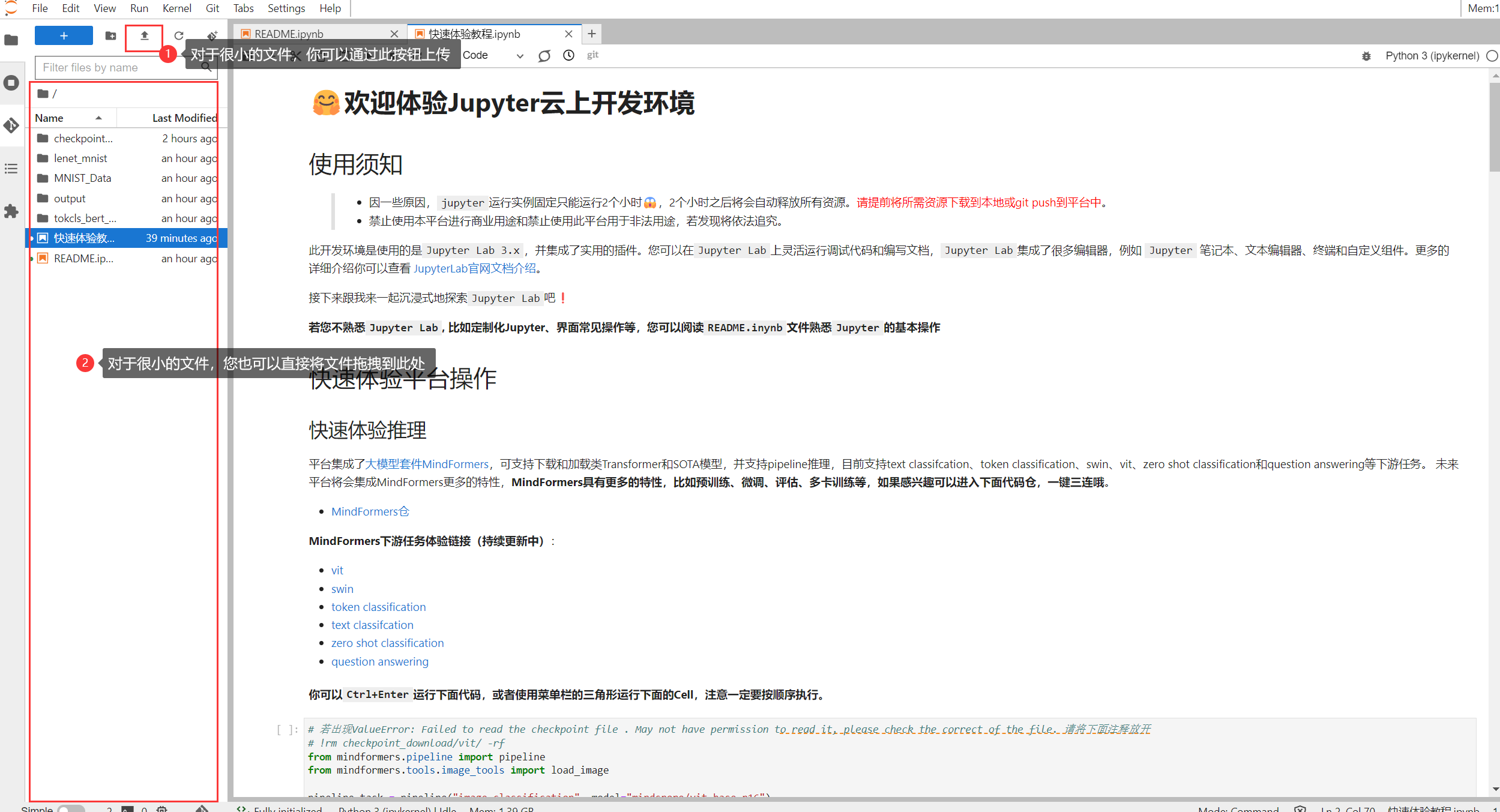Screen dimensions: 1500x812
Task: Open the extension manager puzzle icon
Action: 11,211
